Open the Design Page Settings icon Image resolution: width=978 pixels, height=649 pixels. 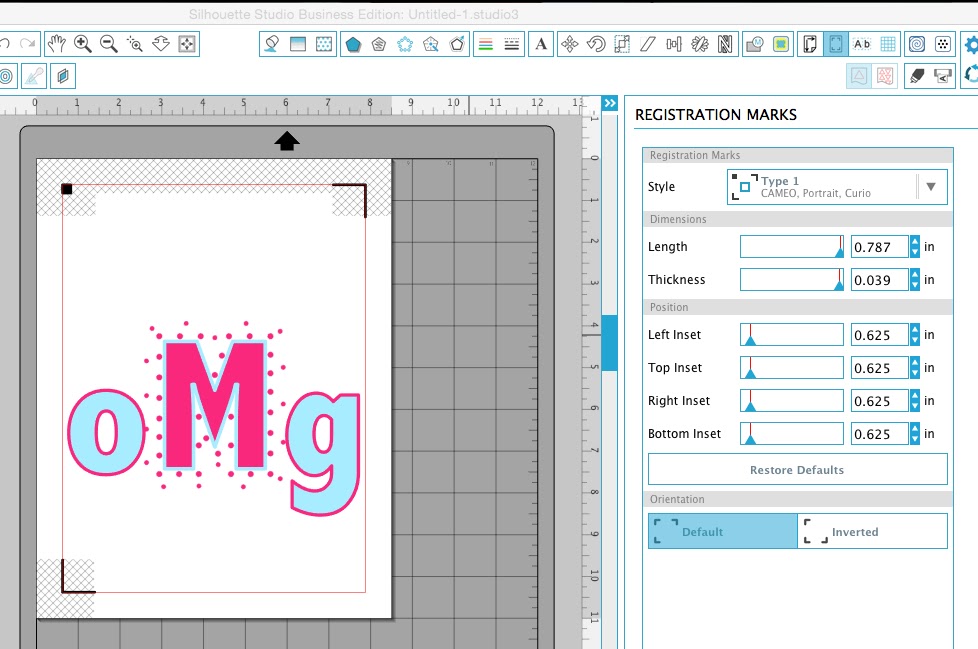tap(810, 44)
